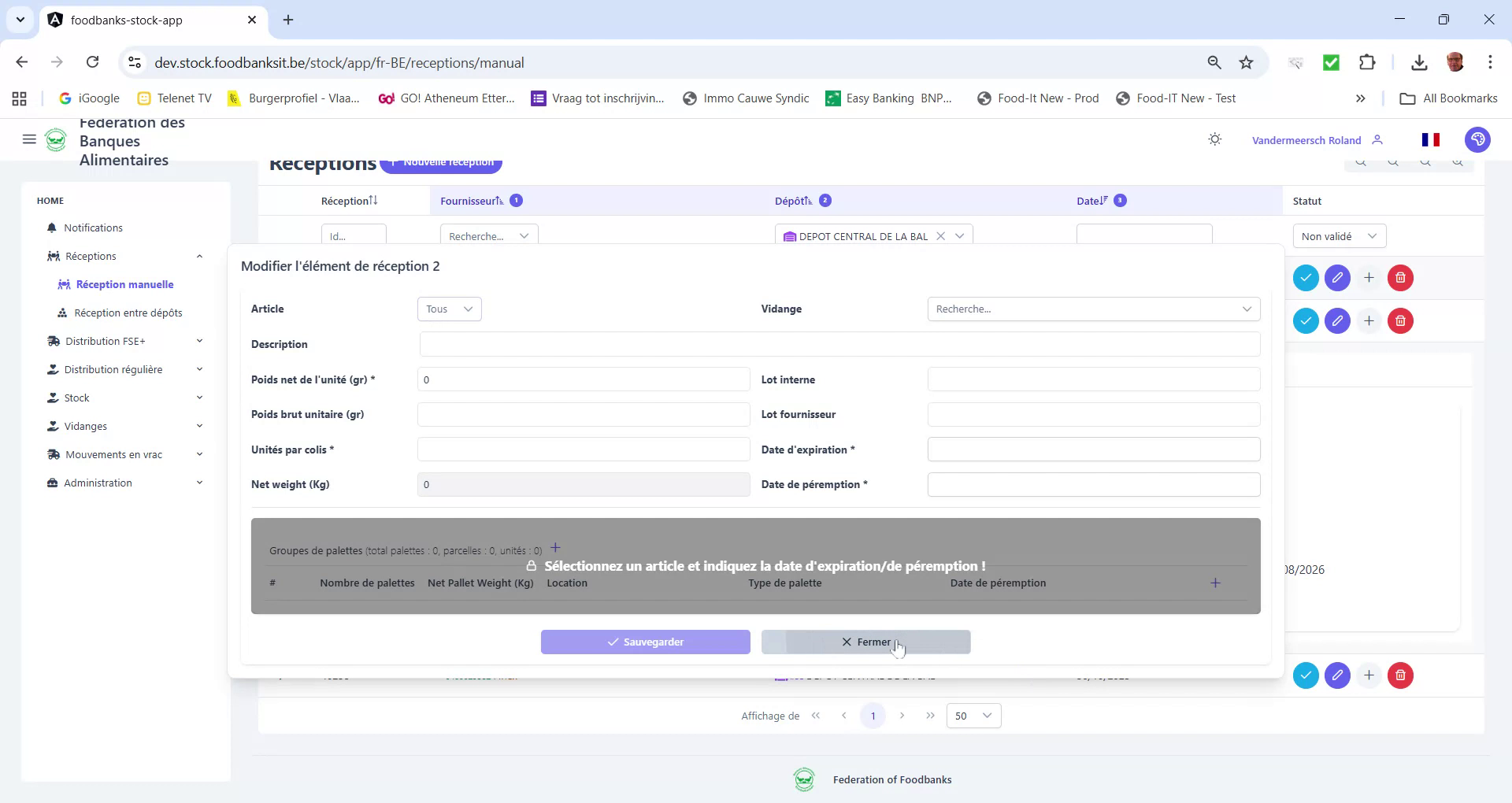The width and height of the screenshot is (1512, 803).
Task: Validate a reception with the blue checkmark icon
Action: tap(1306, 277)
